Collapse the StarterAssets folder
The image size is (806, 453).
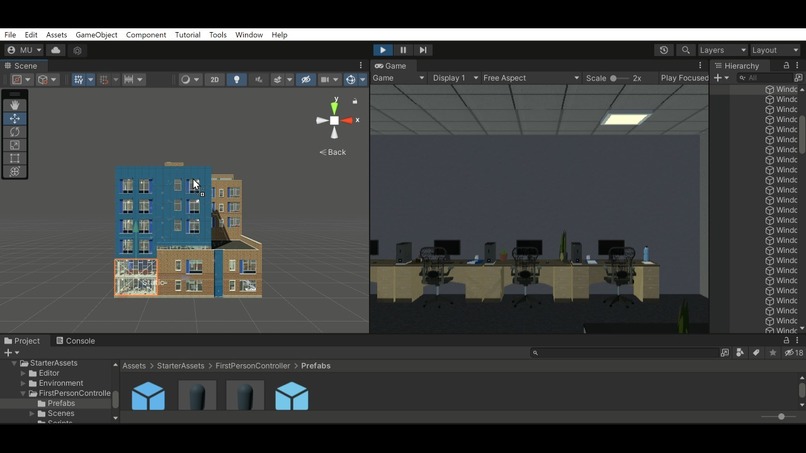(14, 363)
